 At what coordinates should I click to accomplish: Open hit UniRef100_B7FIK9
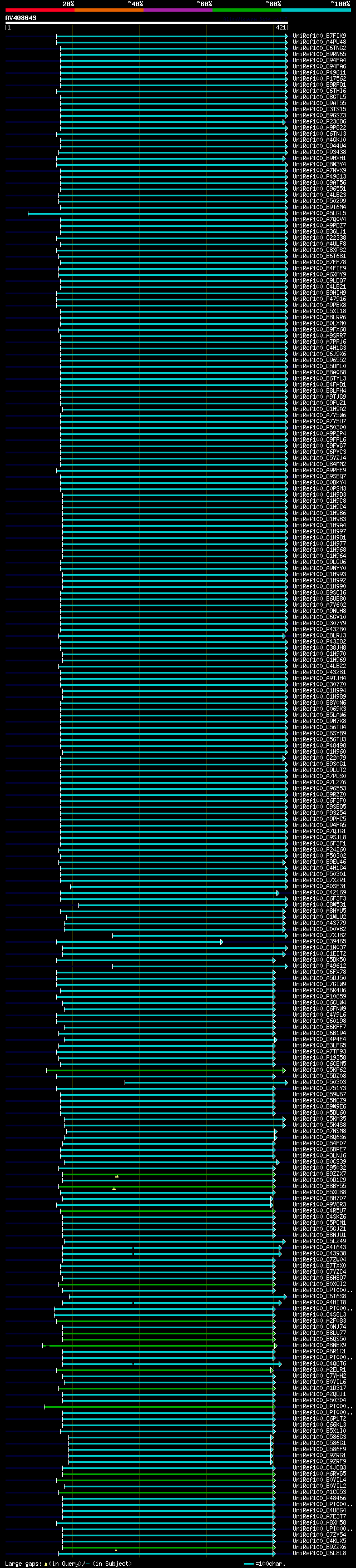point(319,36)
